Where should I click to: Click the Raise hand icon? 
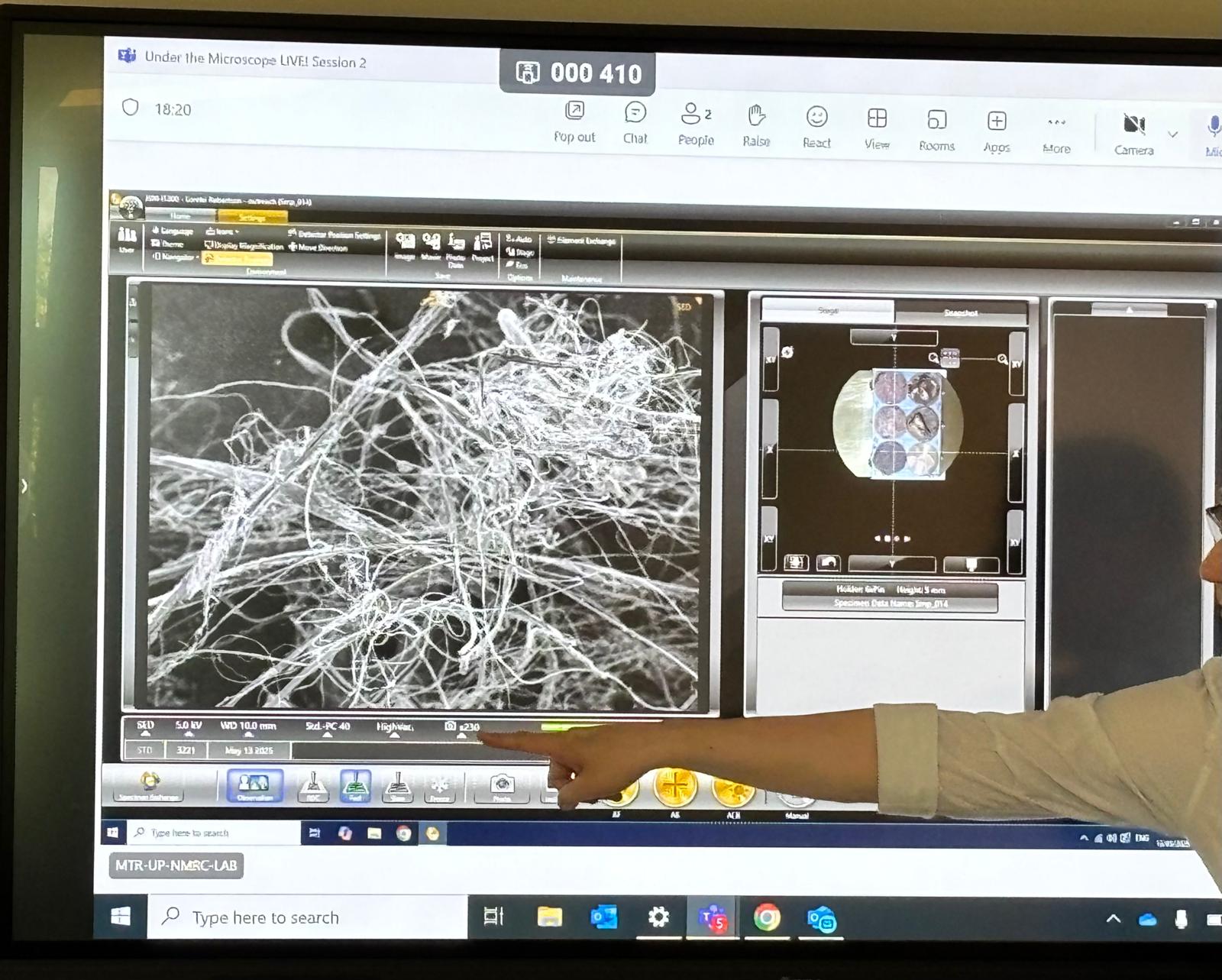tap(756, 125)
